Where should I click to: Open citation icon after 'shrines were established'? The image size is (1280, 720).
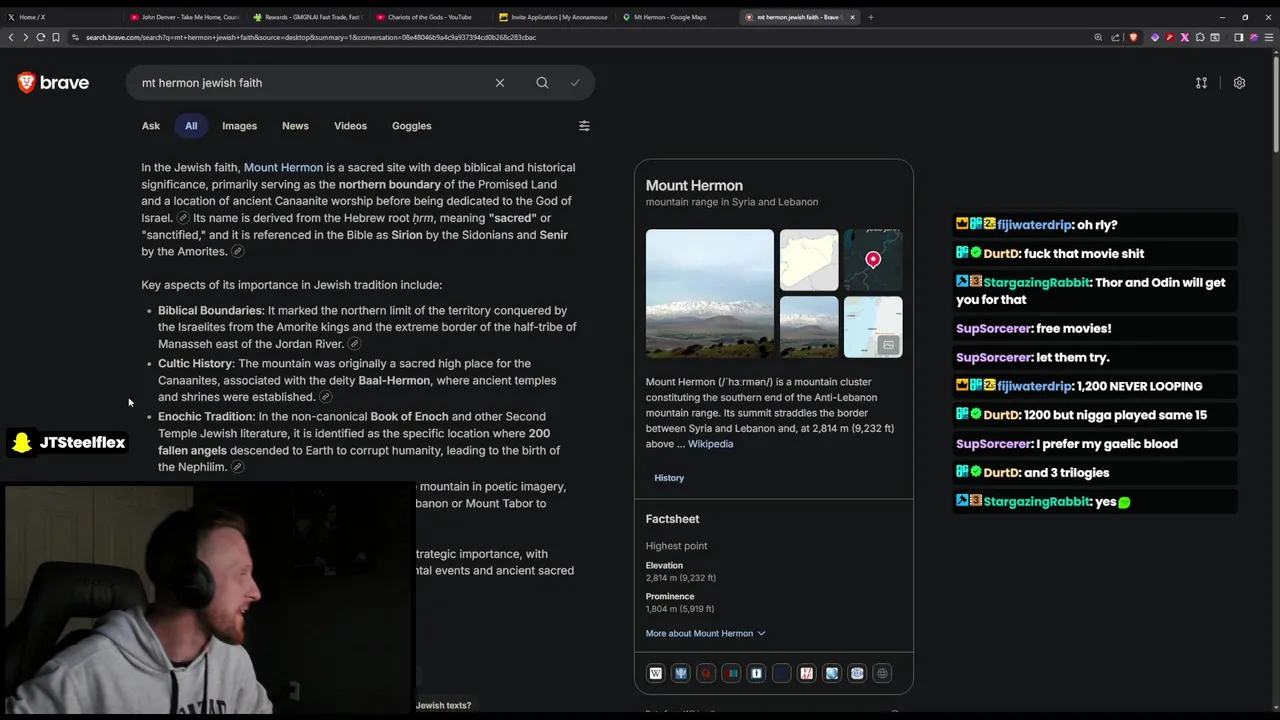(x=325, y=397)
